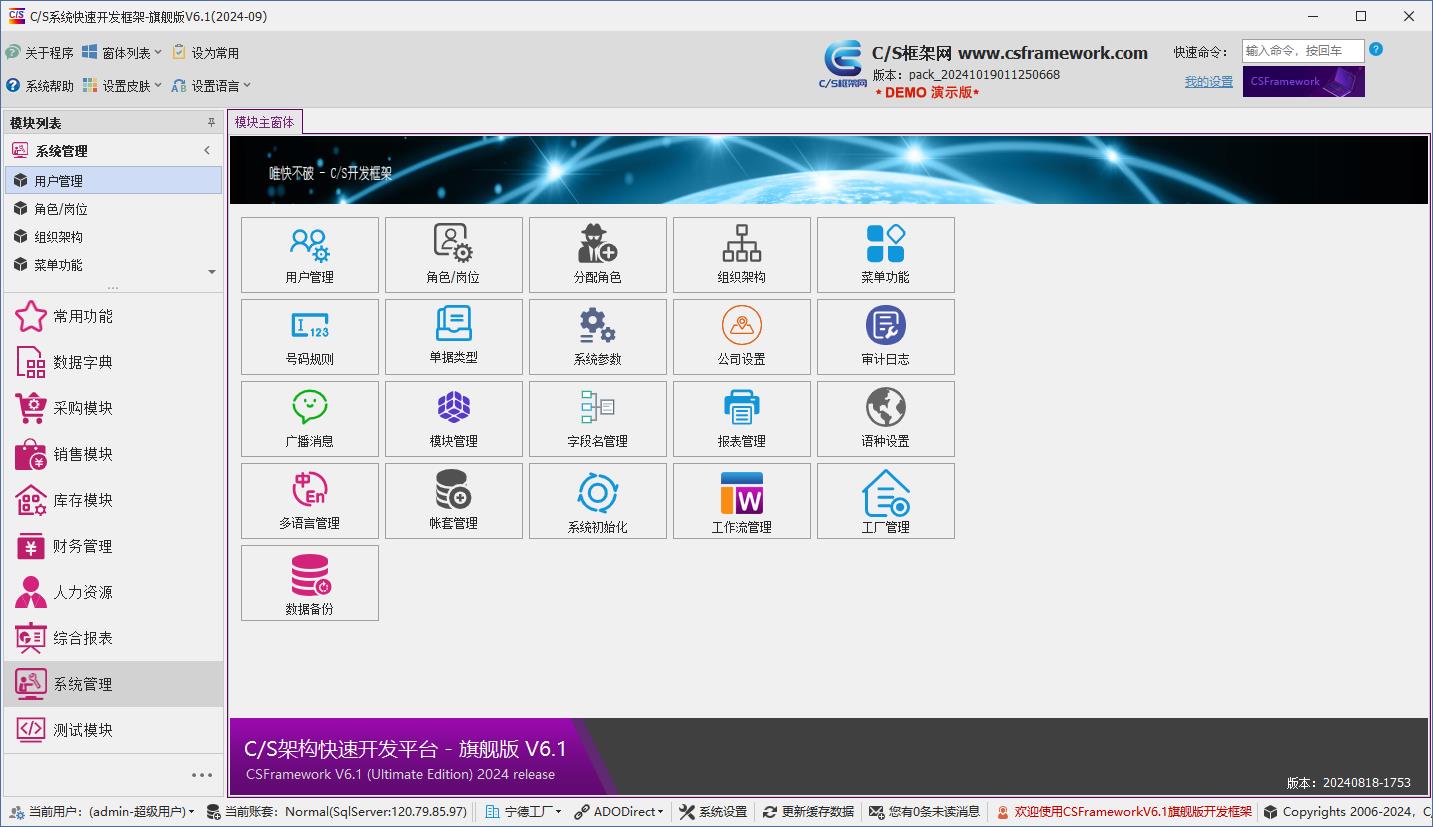Click 更新缓存数据 in the status bar
1433x827 pixels.
click(x=808, y=812)
